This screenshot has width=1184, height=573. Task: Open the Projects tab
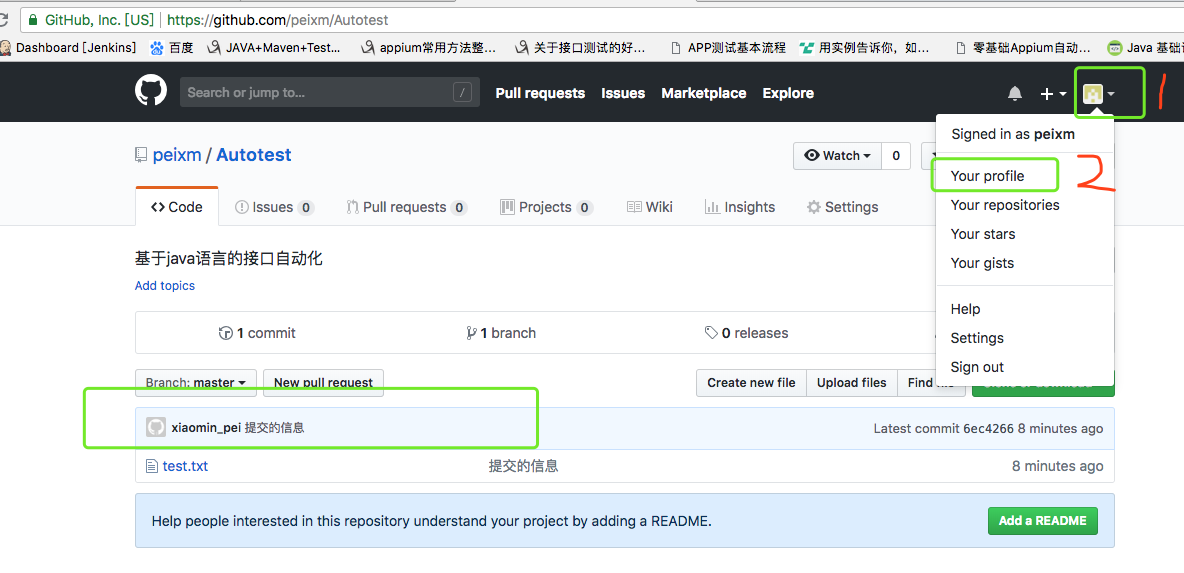546,207
